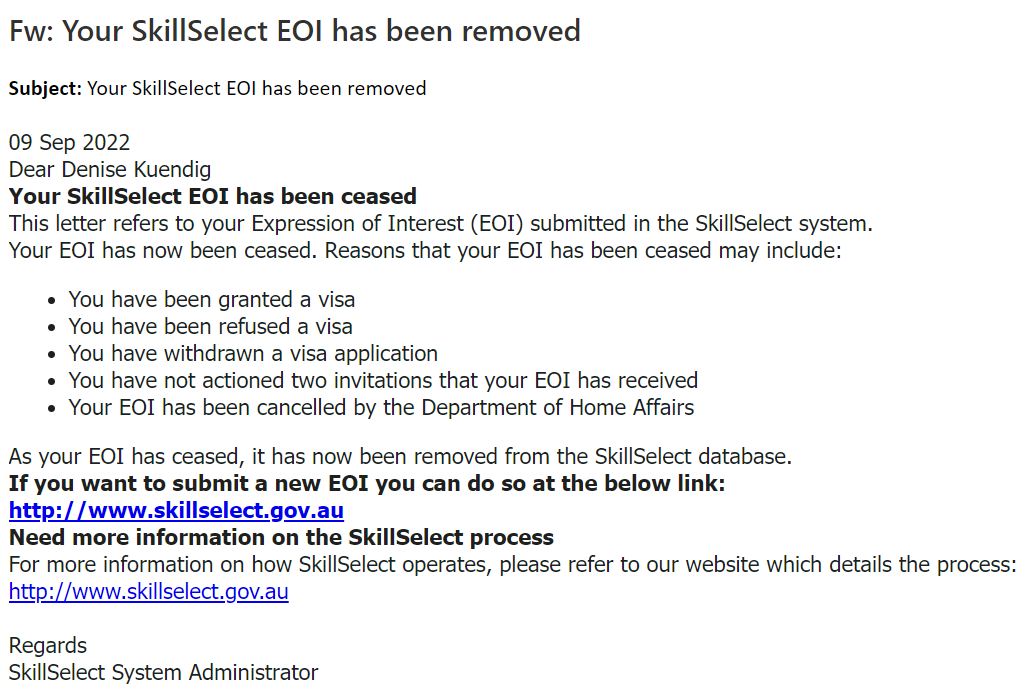The height and width of the screenshot is (688, 1030).
Task: Click the heading 'Need more information on the SkillSelect process'
Action: tap(281, 538)
